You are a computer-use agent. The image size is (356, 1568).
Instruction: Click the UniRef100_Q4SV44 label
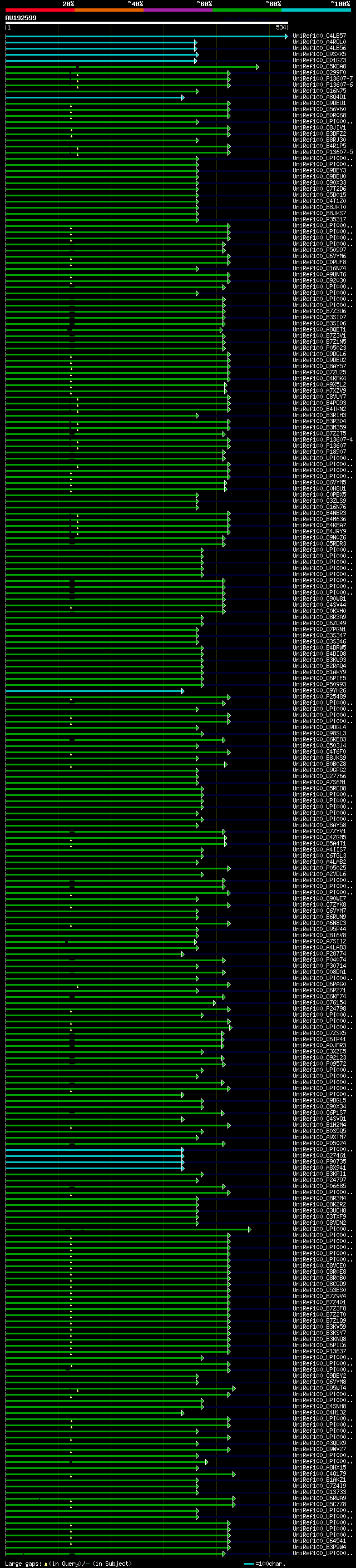coord(319,605)
